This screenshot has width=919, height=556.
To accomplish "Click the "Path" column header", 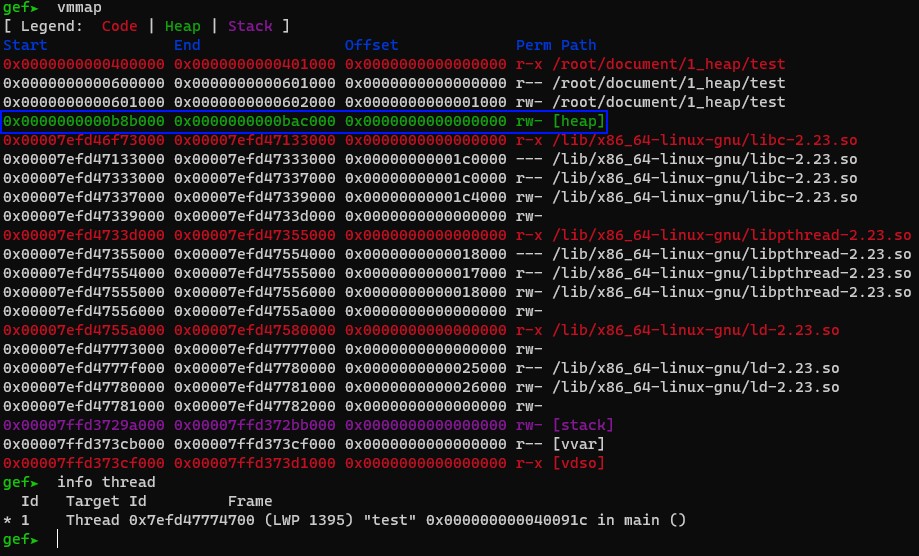I will (x=578, y=45).
